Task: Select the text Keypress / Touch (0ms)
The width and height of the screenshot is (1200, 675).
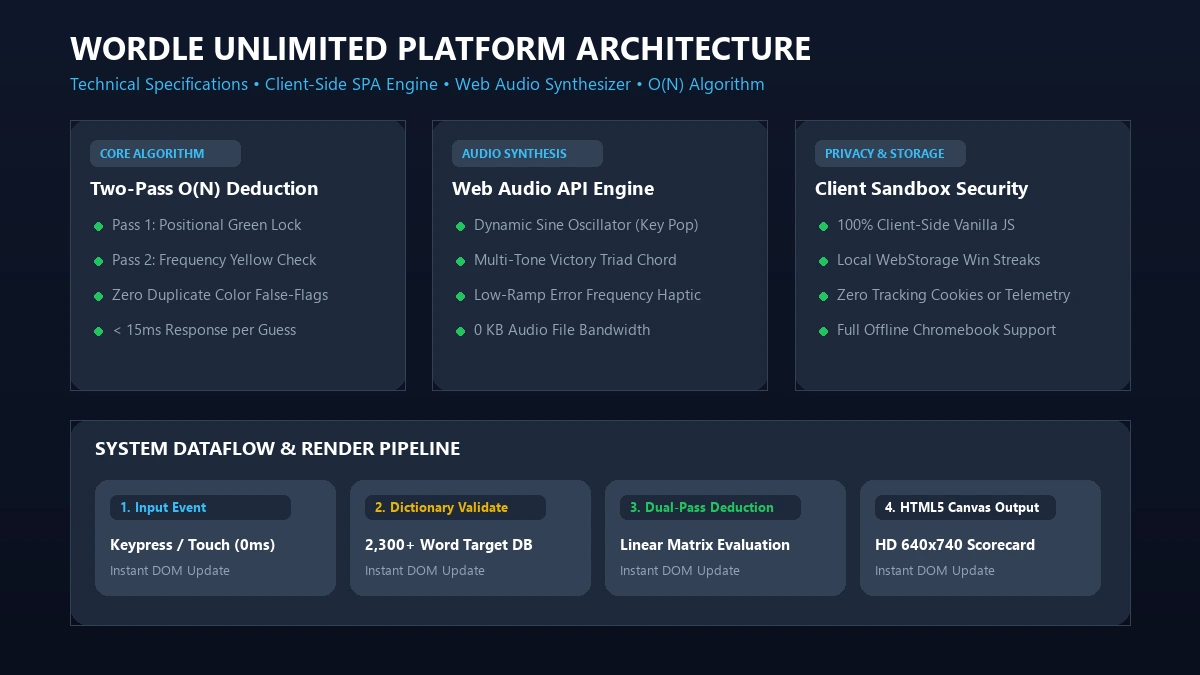Action: (x=192, y=545)
